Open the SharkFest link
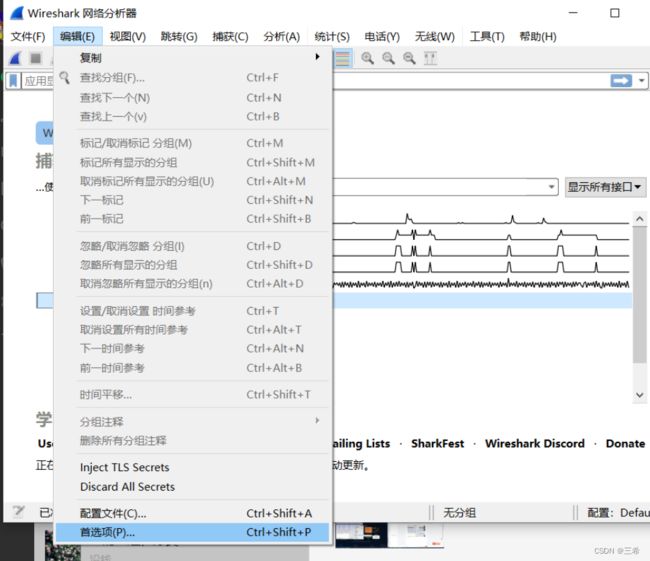Screen dimensions: 650x561 (437, 444)
